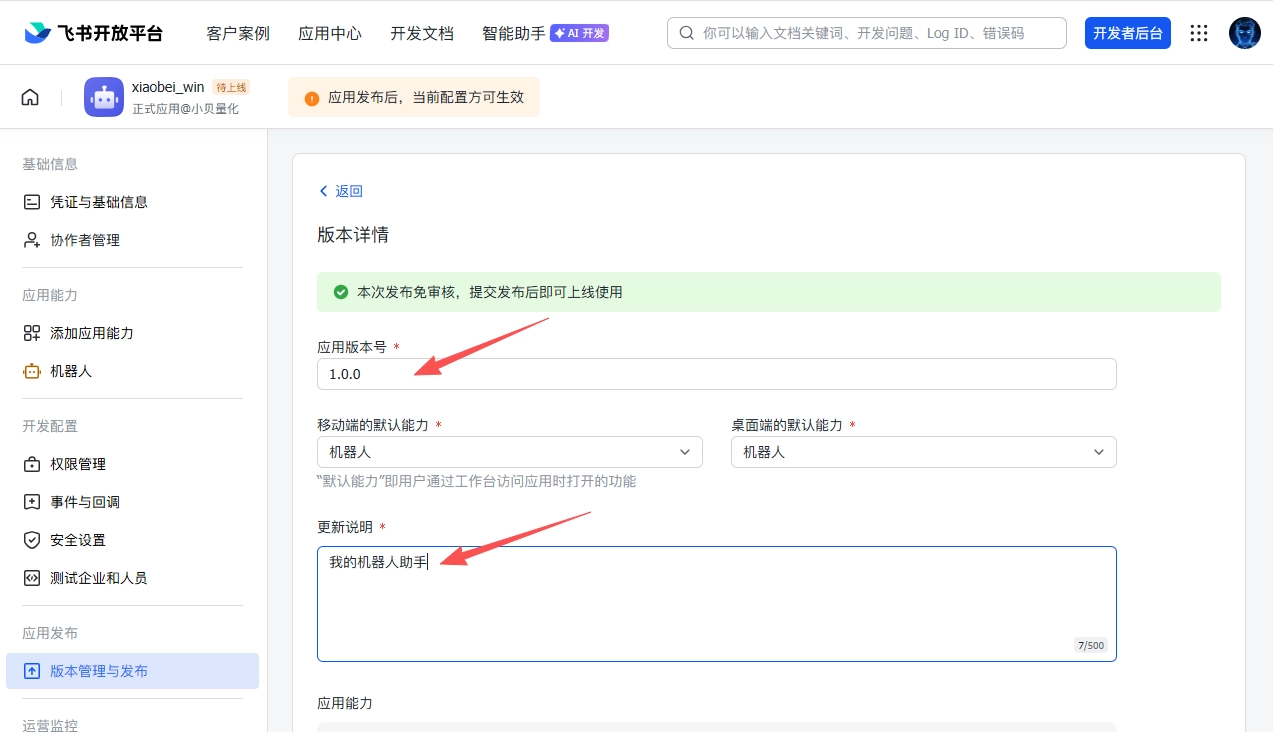This screenshot has height=732, width=1273.
Task: Go to 添加应用能力 in the sidebar
Action: click(91, 333)
